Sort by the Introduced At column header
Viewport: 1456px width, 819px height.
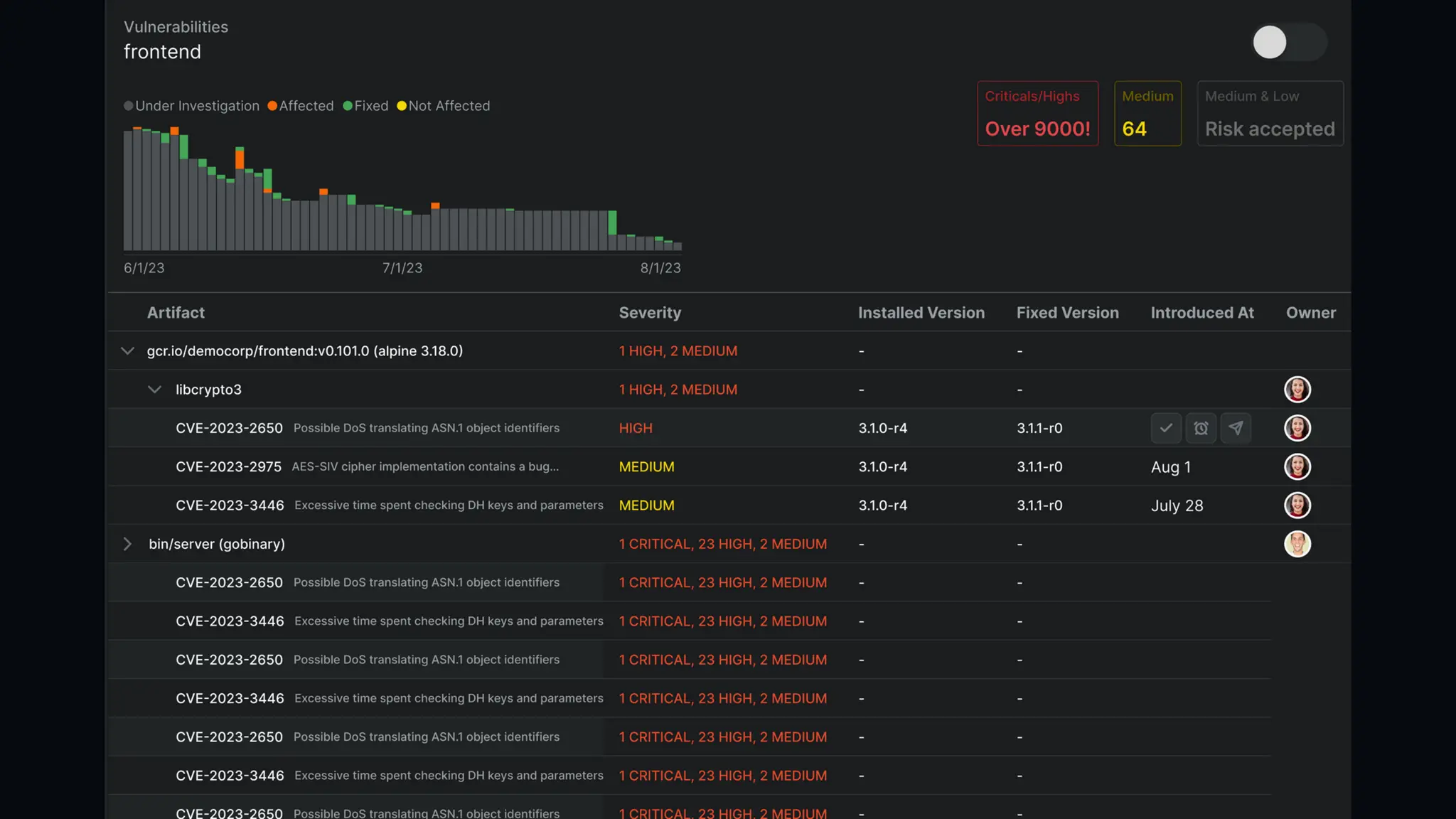[1201, 313]
